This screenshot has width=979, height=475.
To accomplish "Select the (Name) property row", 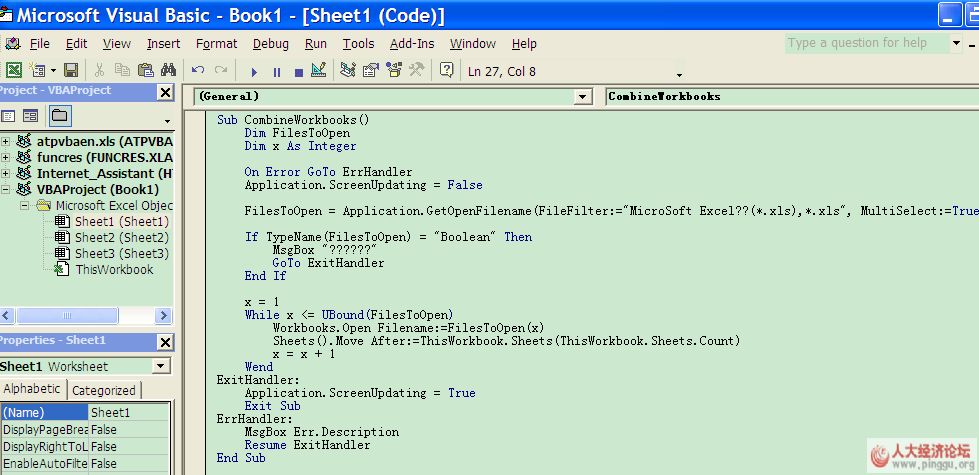I will click(84, 413).
